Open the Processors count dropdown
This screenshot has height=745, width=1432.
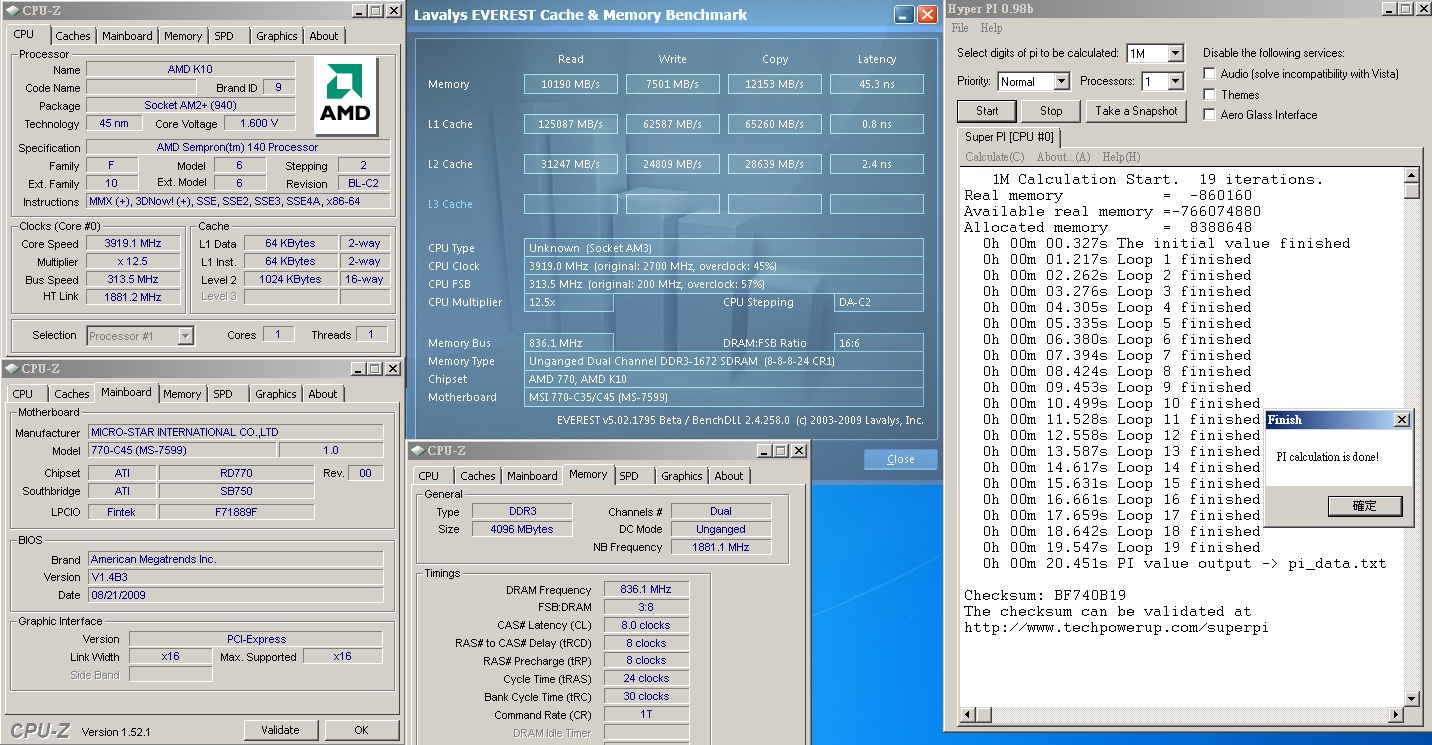coord(1175,81)
